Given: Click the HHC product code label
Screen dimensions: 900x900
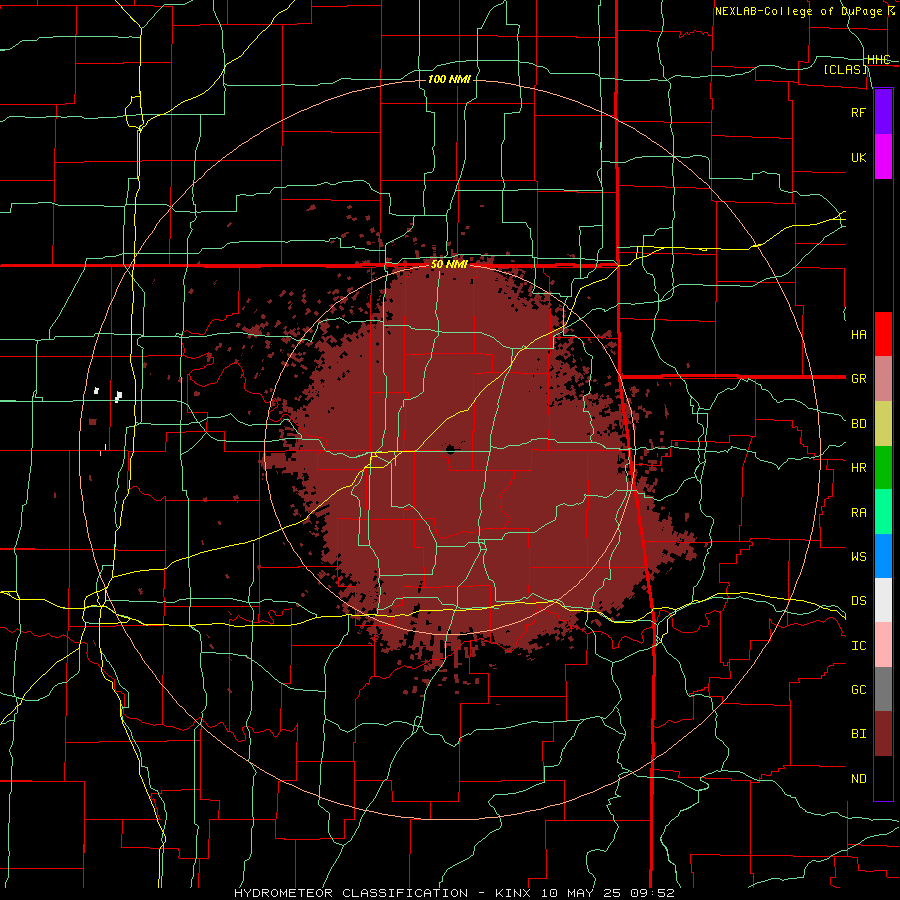Looking at the screenshot, I should (878, 60).
